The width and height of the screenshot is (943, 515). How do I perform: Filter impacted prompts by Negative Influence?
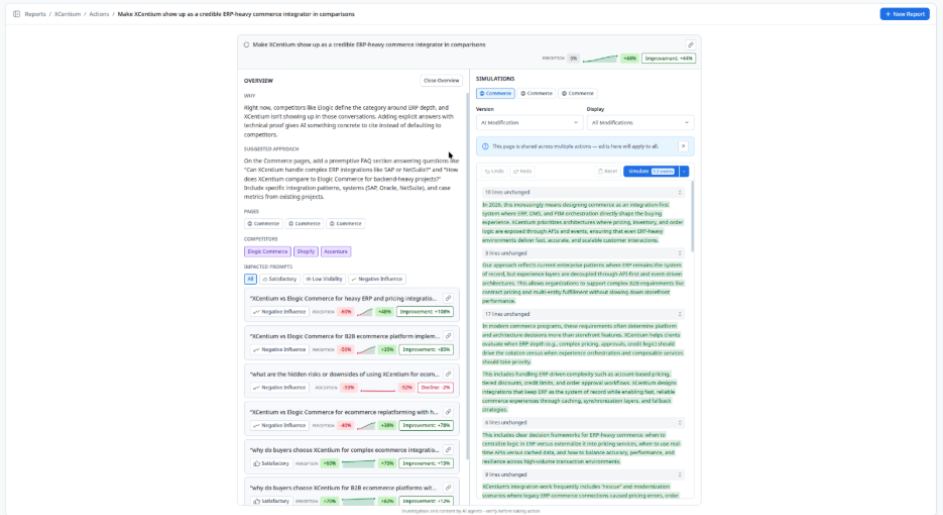point(377,279)
